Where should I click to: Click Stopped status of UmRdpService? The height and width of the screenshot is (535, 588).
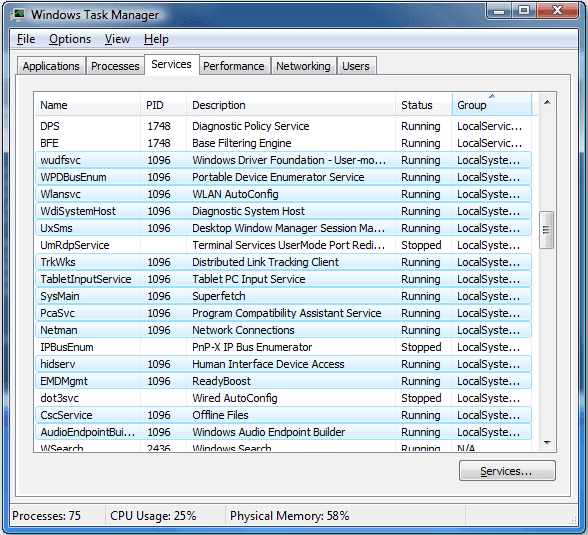tap(421, 245)
